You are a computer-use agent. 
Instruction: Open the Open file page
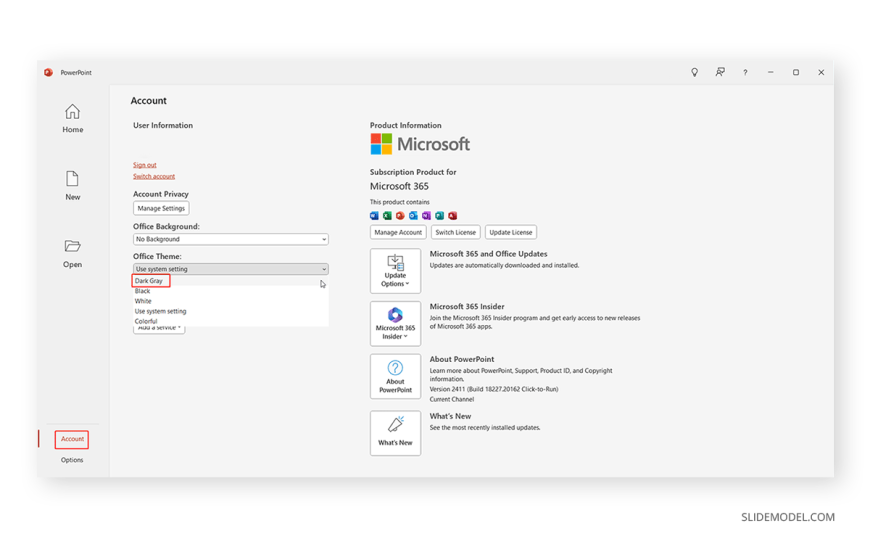(x=72, y=254)
